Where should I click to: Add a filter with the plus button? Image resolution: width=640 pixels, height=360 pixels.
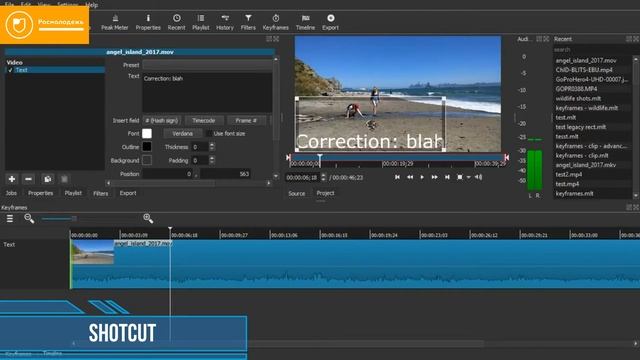click(x=12, y=179)
